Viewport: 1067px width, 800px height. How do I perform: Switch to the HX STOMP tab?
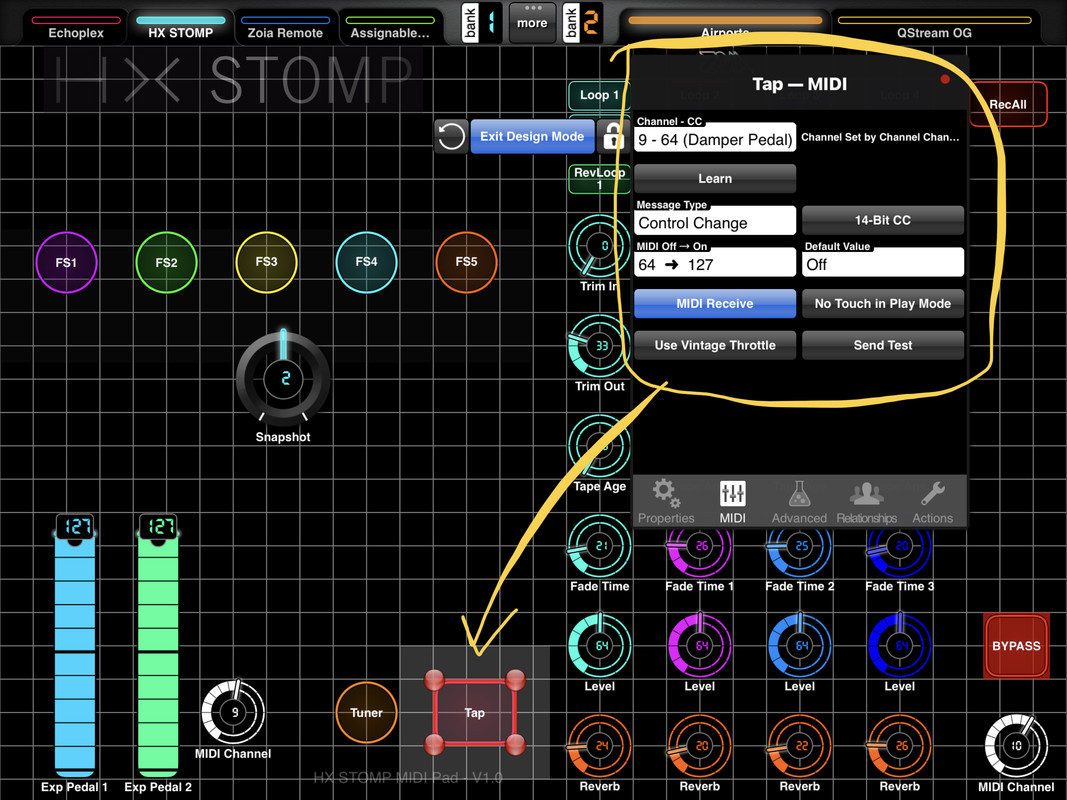[180, 27]
